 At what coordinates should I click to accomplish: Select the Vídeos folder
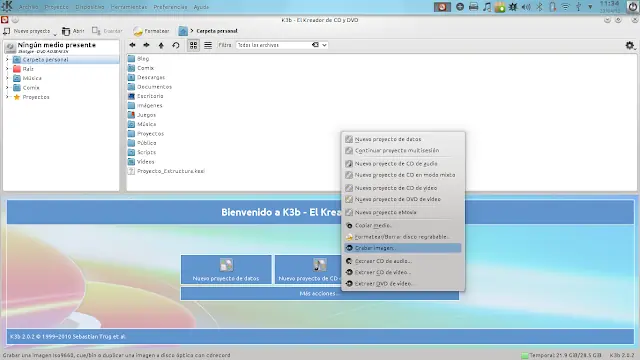pyautogui.click(x=141, y=162)
